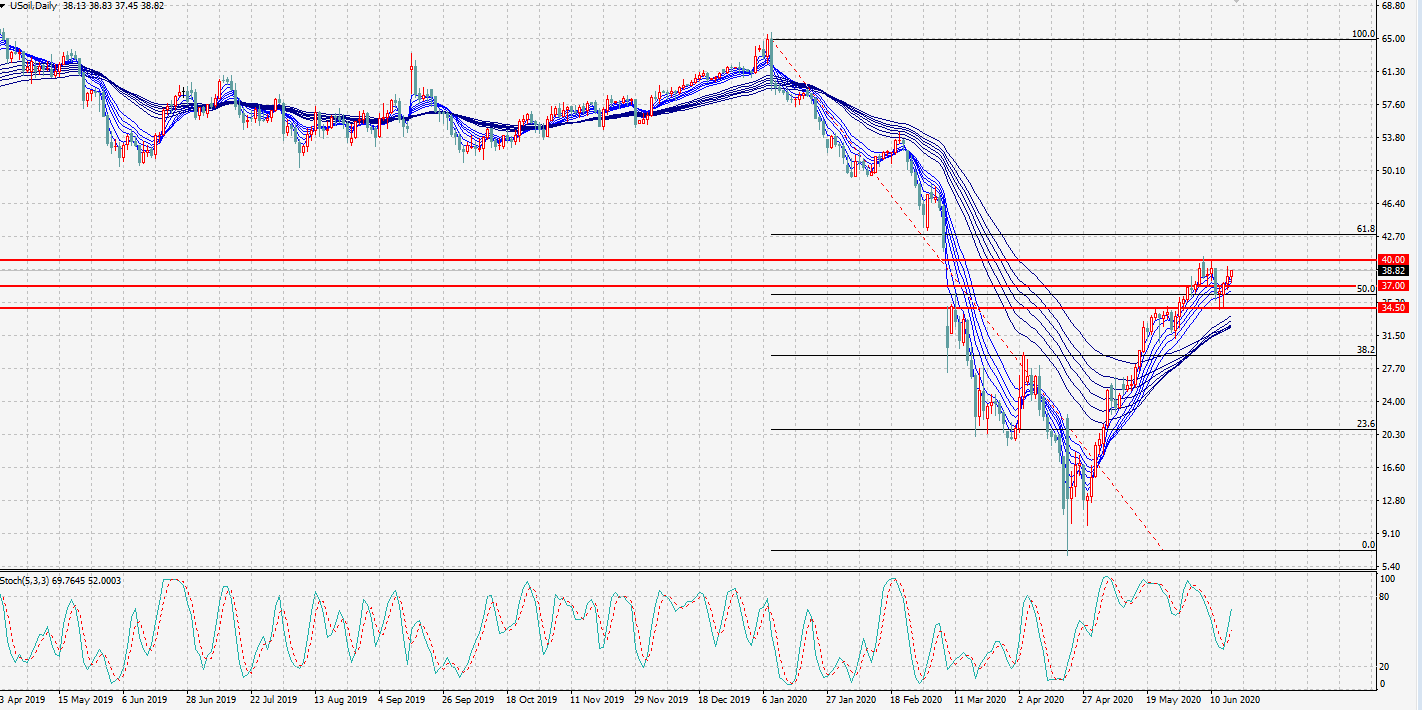Click the 4 Sep 2019 date label

[x=402, y=700]
